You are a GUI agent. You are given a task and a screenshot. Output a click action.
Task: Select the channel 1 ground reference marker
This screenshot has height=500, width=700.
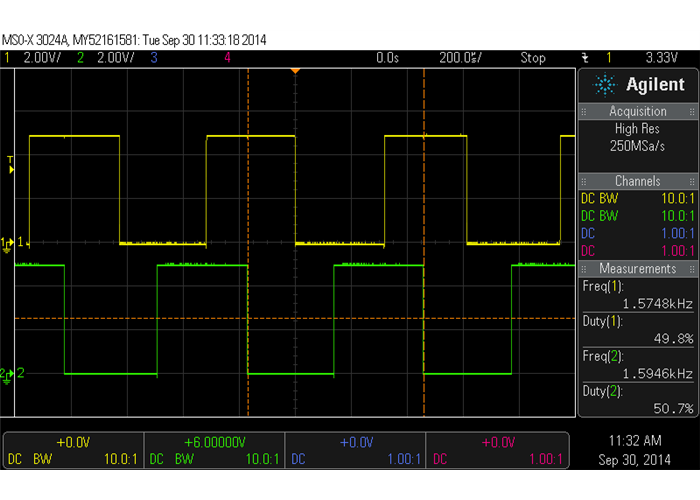(8, 243)
